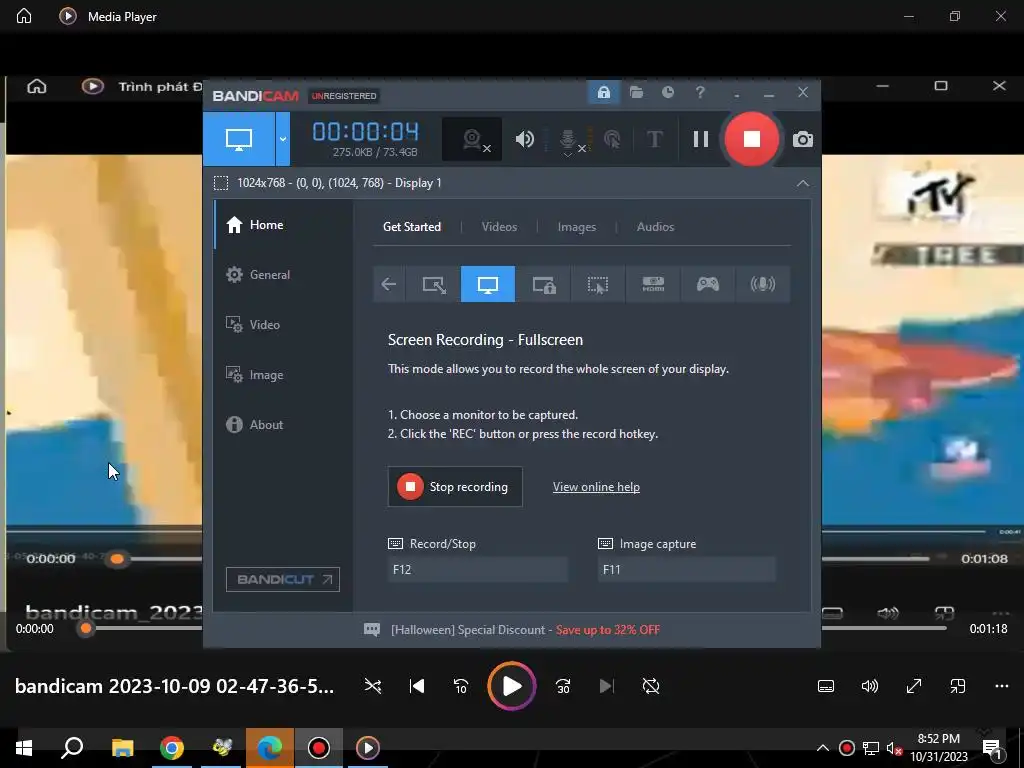Click the Halloween Special Discount link
Viewport: 1024px width, 768px height.
click(x=525, y=630)
